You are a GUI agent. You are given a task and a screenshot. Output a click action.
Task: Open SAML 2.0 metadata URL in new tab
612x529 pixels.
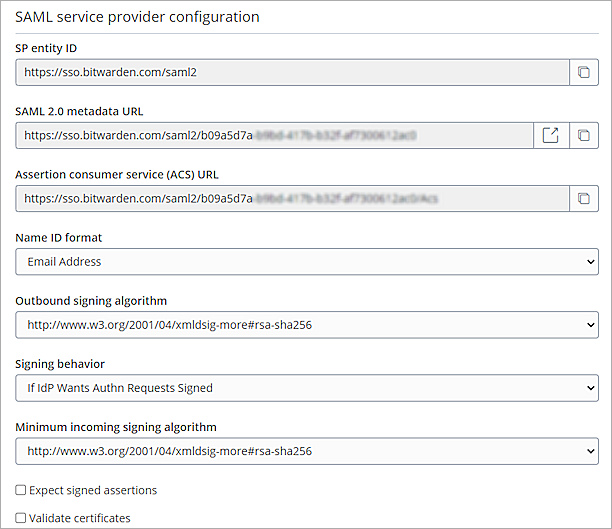[551, 135]
